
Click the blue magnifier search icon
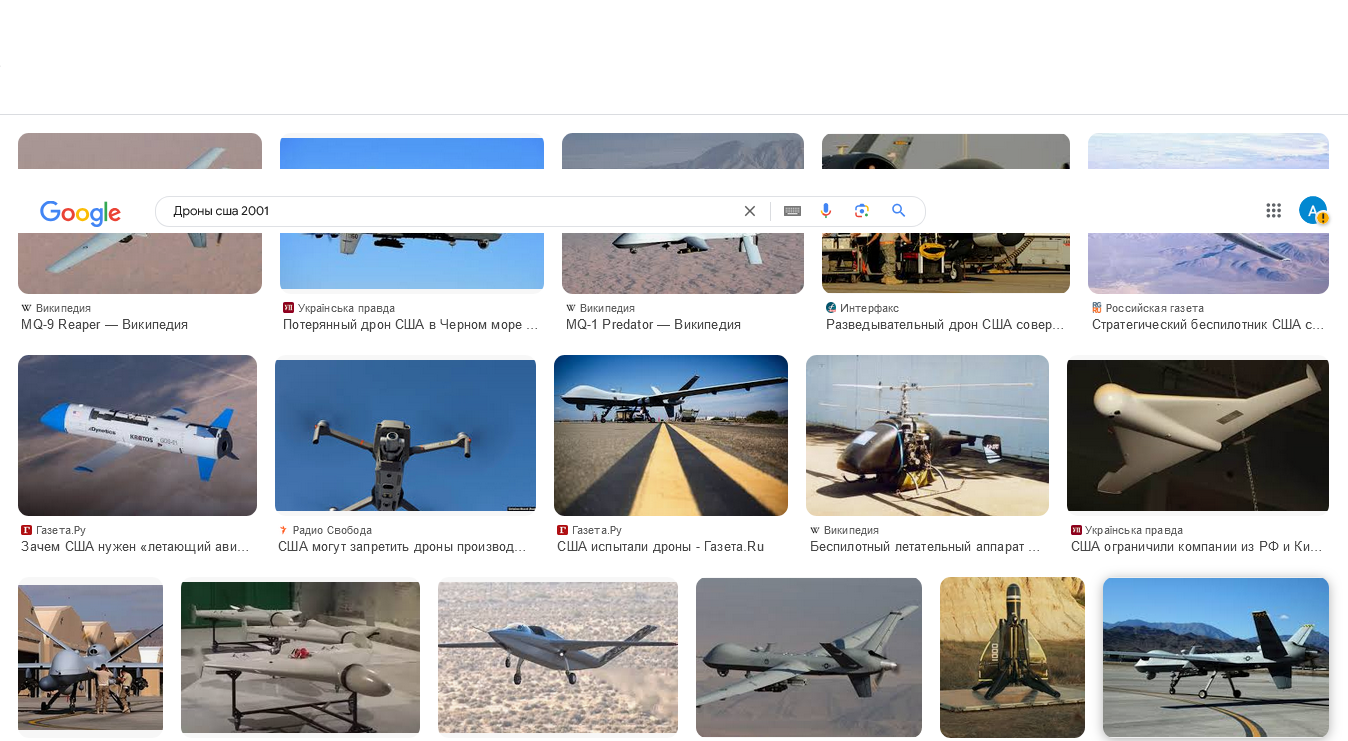(x=899, y=210)
